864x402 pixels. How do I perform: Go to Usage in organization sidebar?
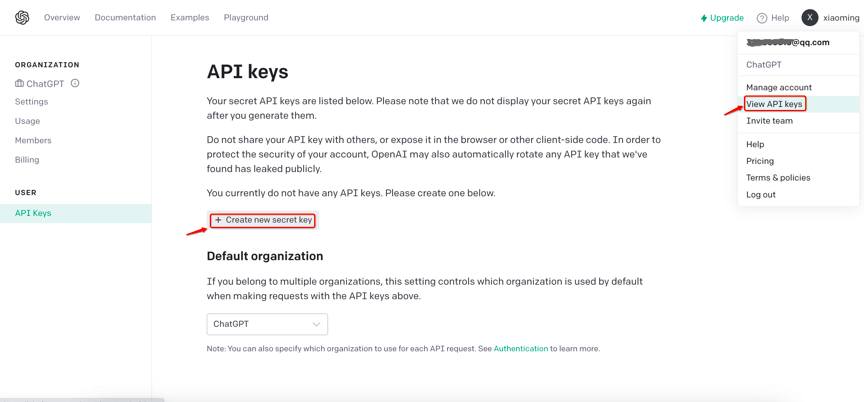[28, 121]
